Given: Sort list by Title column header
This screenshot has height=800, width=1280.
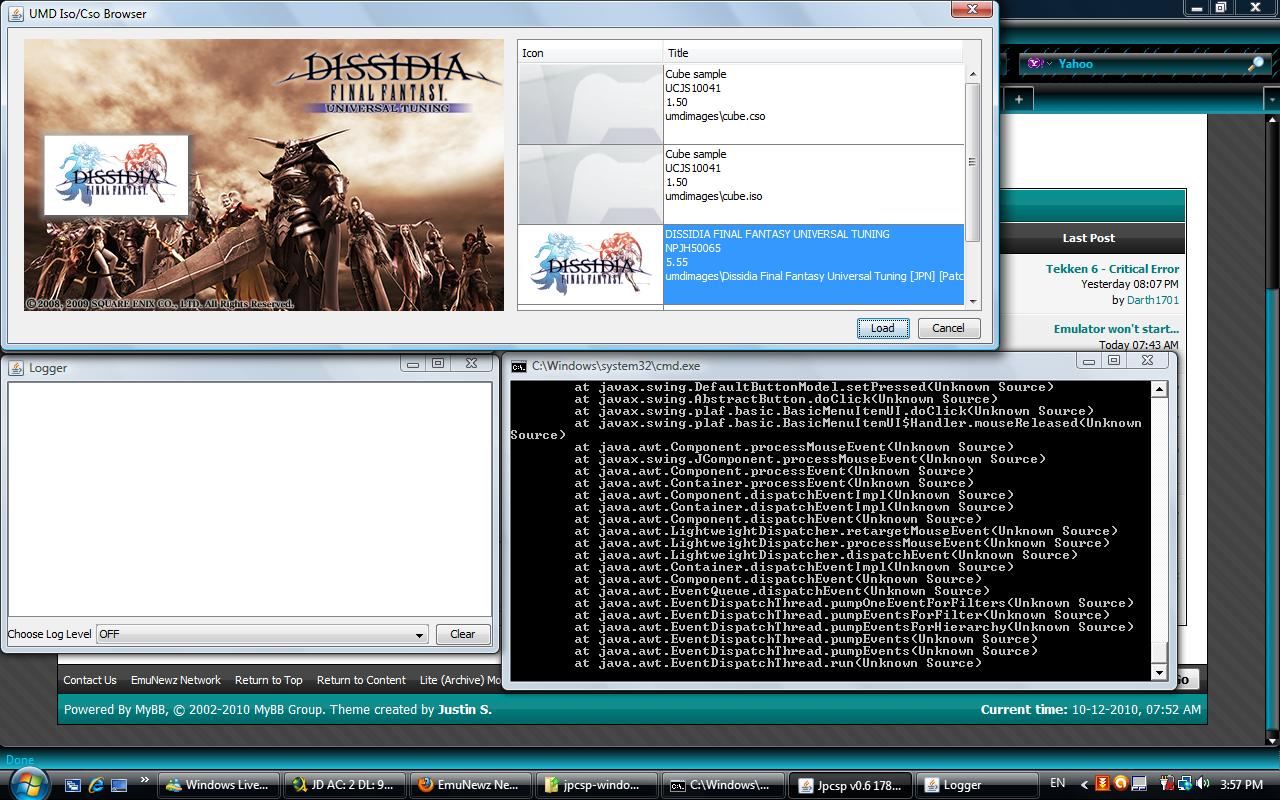Looking at the screenshot, I should coord(812,53).
